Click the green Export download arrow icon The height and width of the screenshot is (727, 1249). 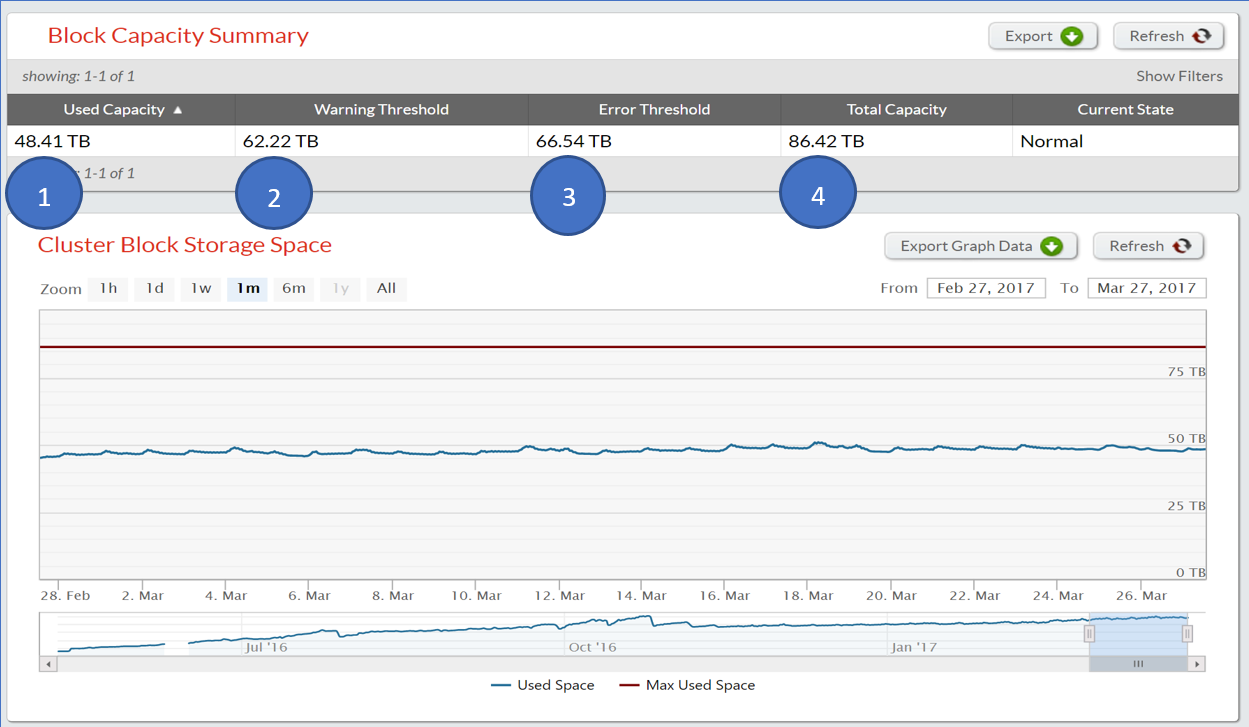tap(1071, 36)
